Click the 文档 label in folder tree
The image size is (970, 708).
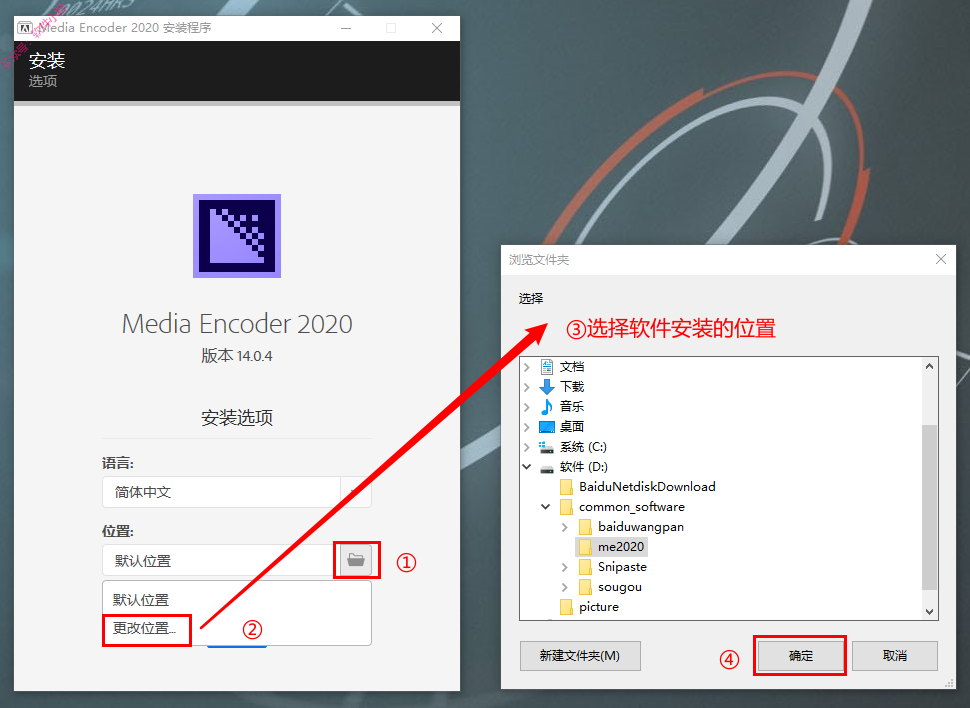pyautogui.click(x=572, y=367)
